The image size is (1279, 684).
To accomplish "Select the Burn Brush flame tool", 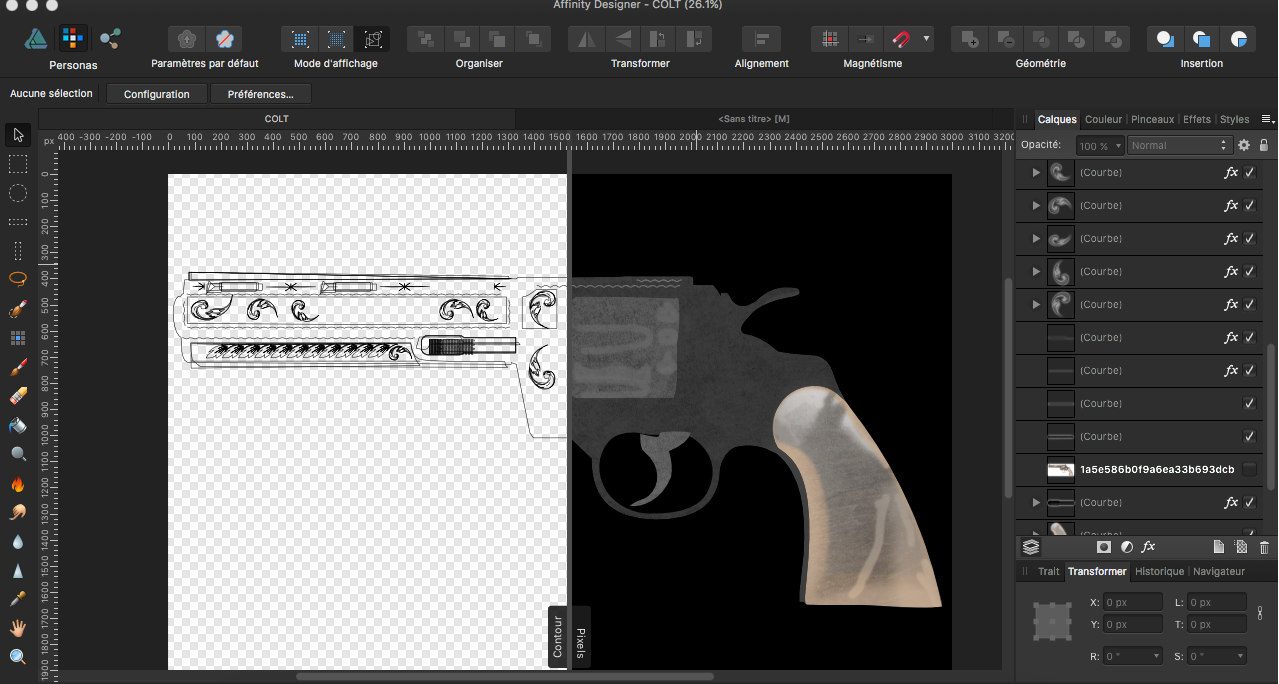I will click(x=18, y=484).
